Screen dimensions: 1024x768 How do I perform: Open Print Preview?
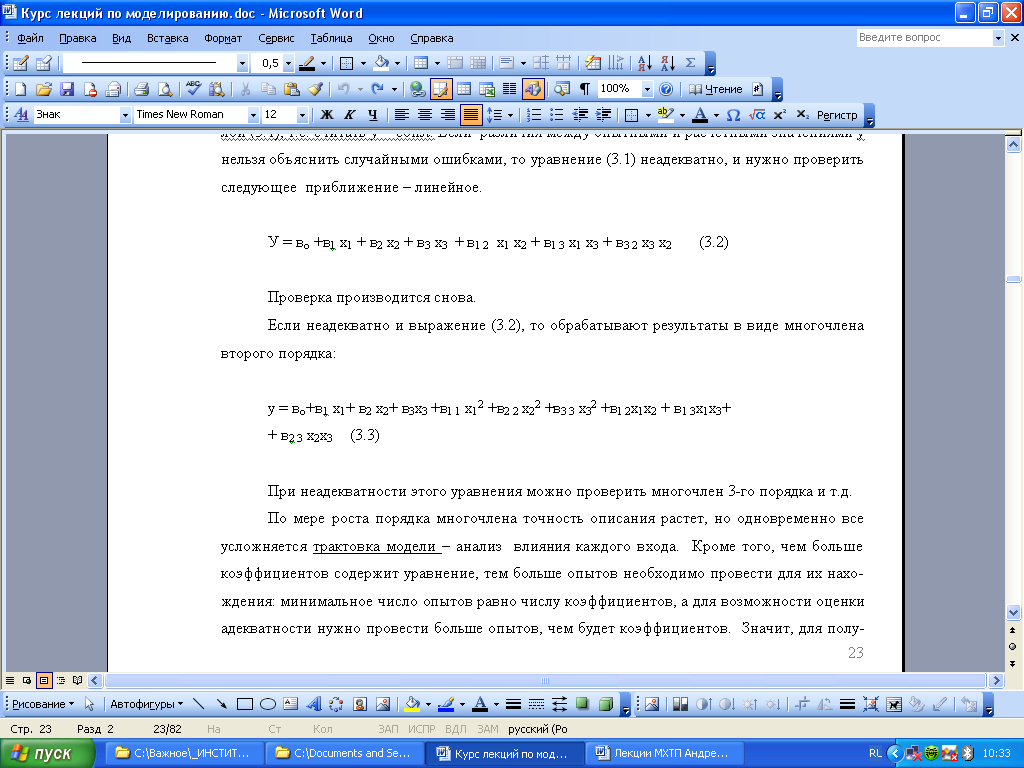(x=165, y=89)
